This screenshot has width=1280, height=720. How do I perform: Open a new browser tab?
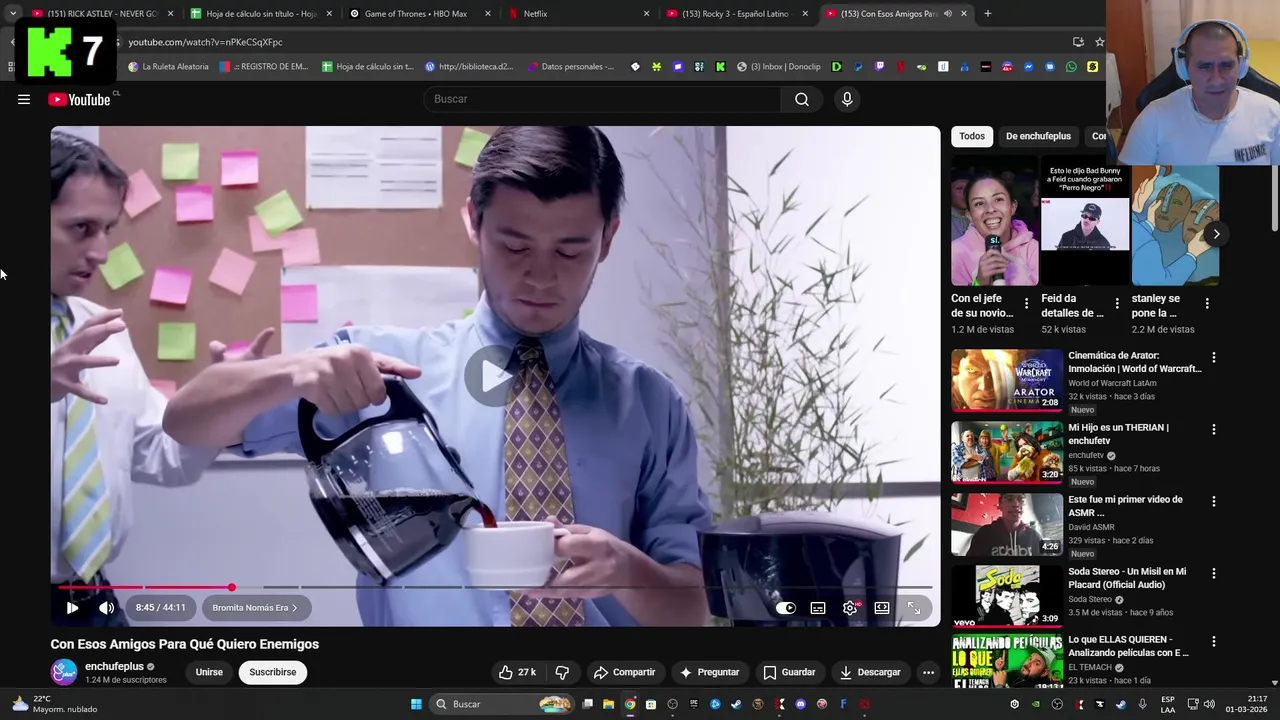pyautogui.click(x=988, y=14)
